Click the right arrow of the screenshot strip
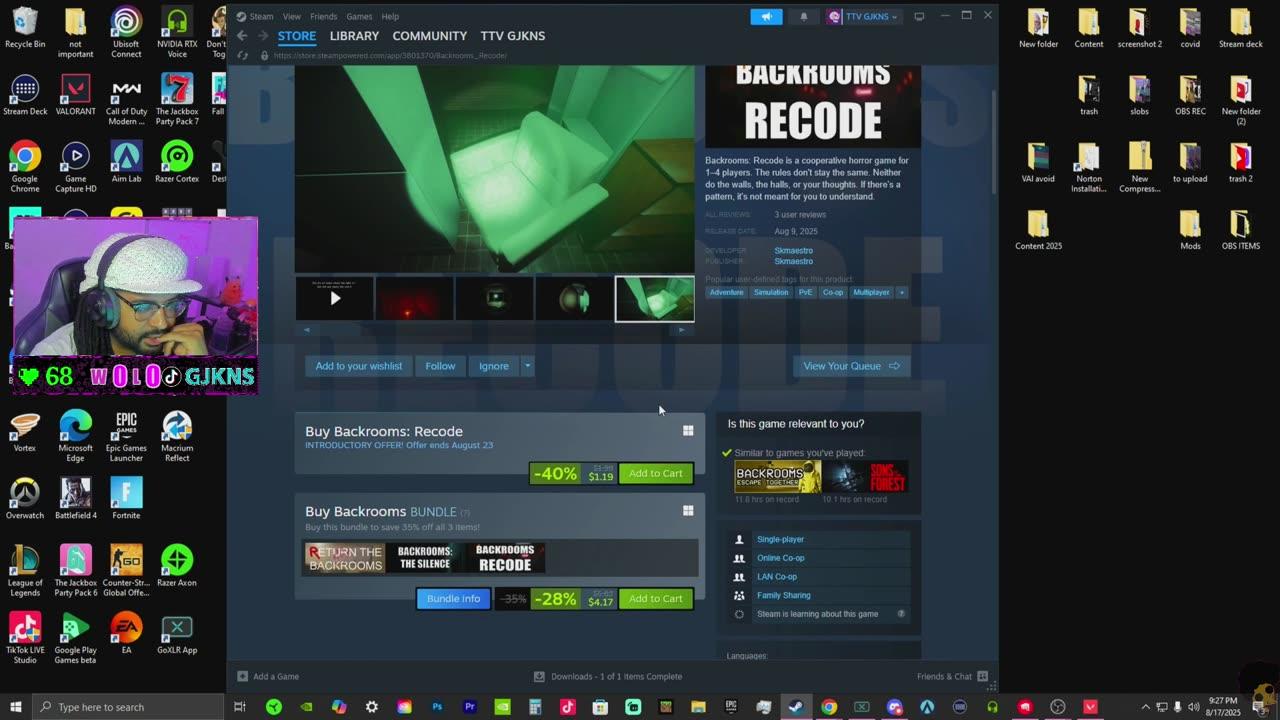Screen dimensions: 1280x720 [682, 329]
